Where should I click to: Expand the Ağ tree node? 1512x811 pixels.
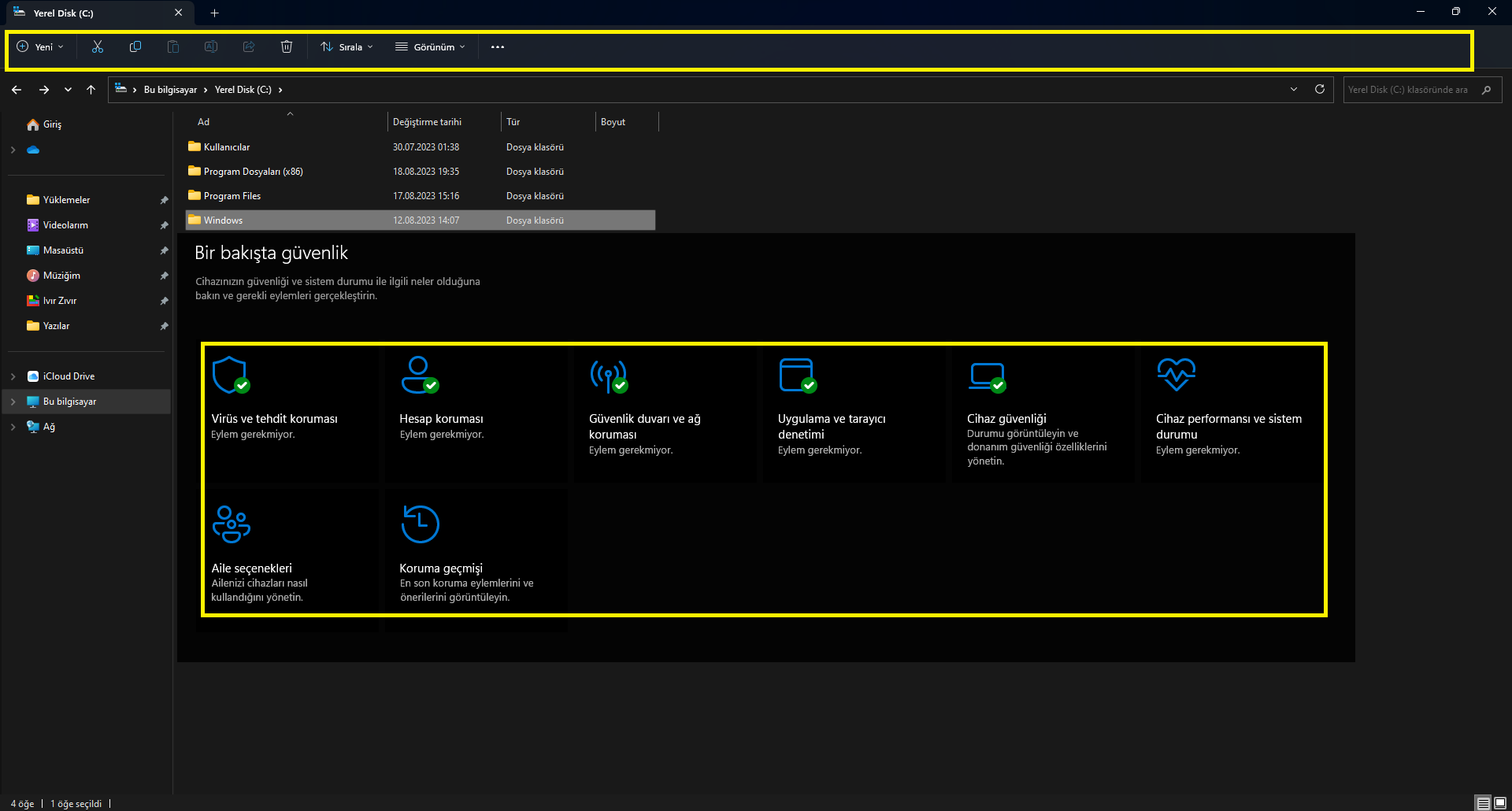point(13,427)
